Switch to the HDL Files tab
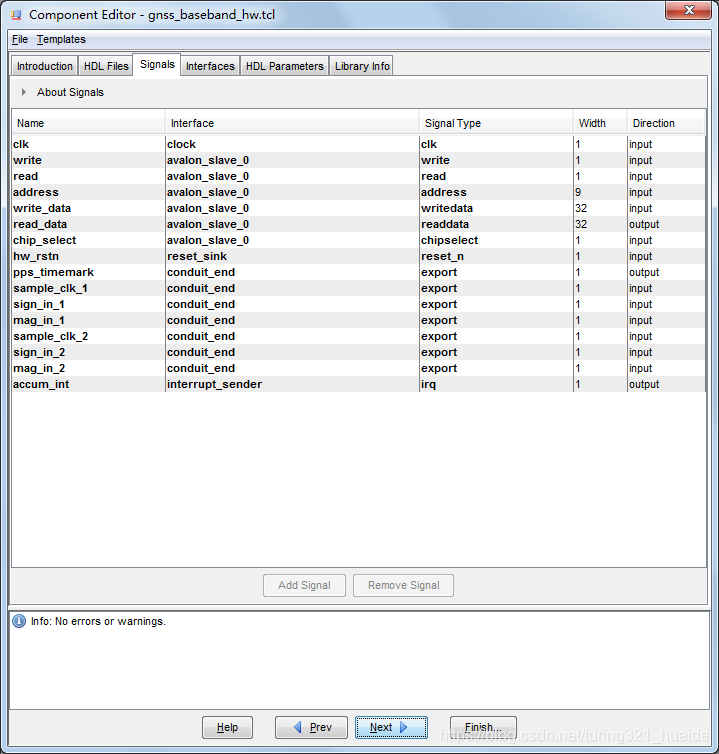This screenshot has width=719, height=754. pyautogui.click(x=106, y=66)
